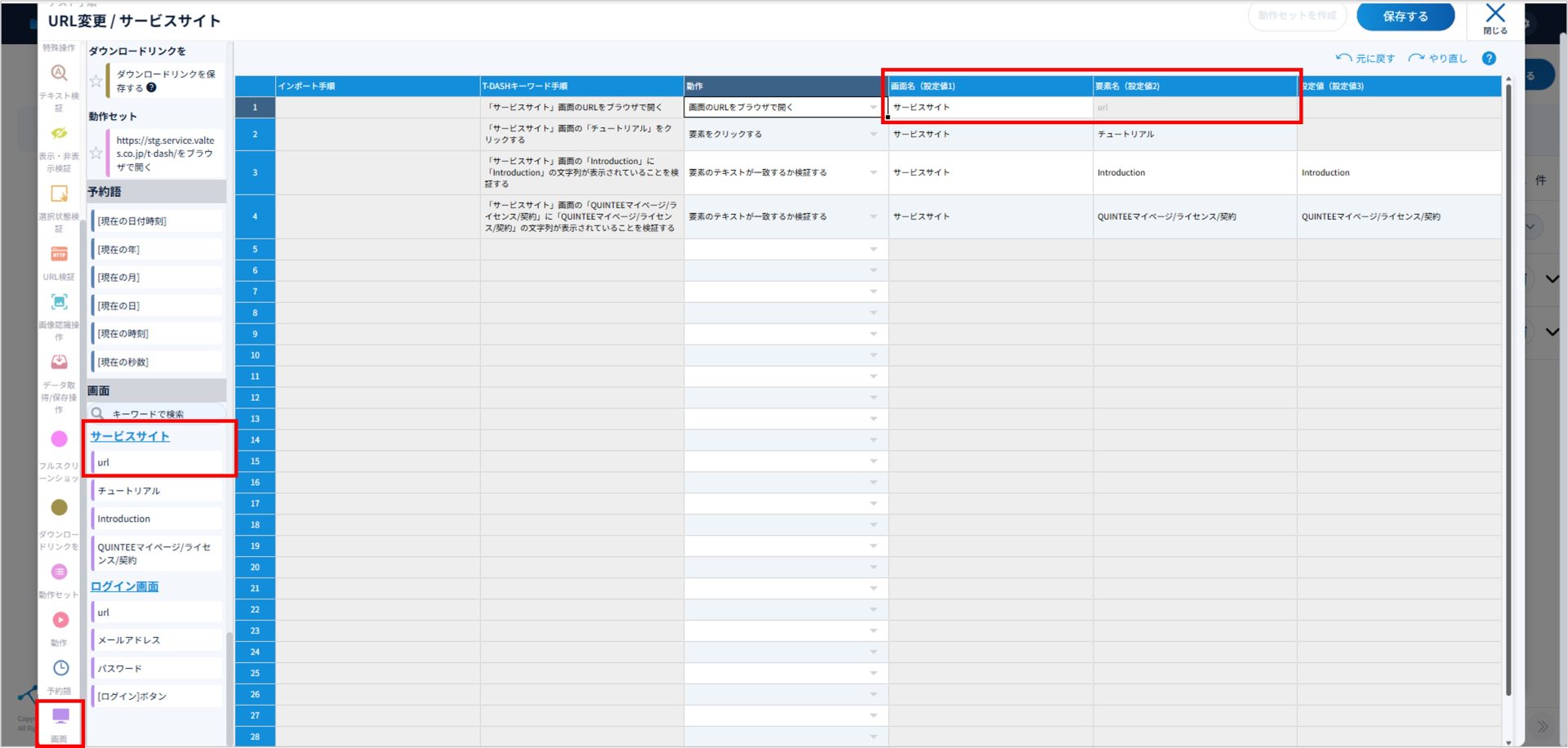Click 元に戻す undo button
1568x748 pixels.
pyautogui.click(x=1365, y=59)
